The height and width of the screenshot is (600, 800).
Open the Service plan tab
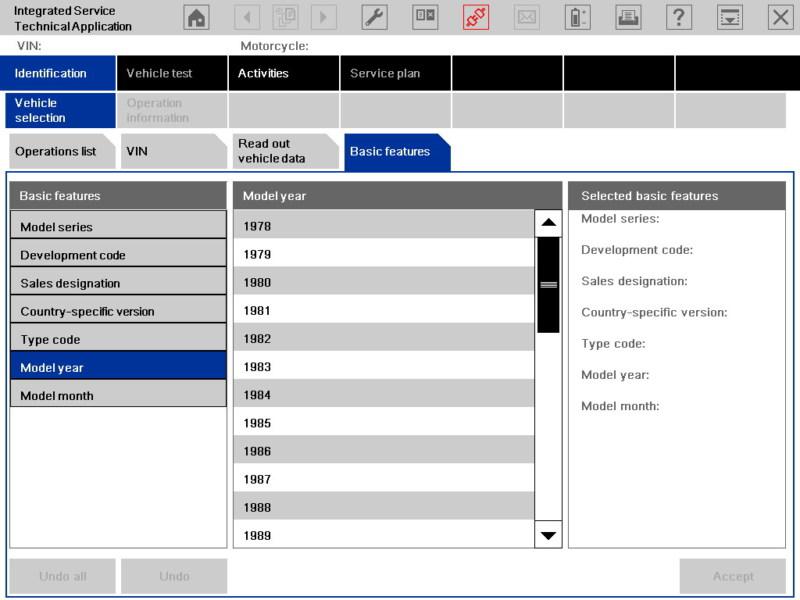(395, 73)
